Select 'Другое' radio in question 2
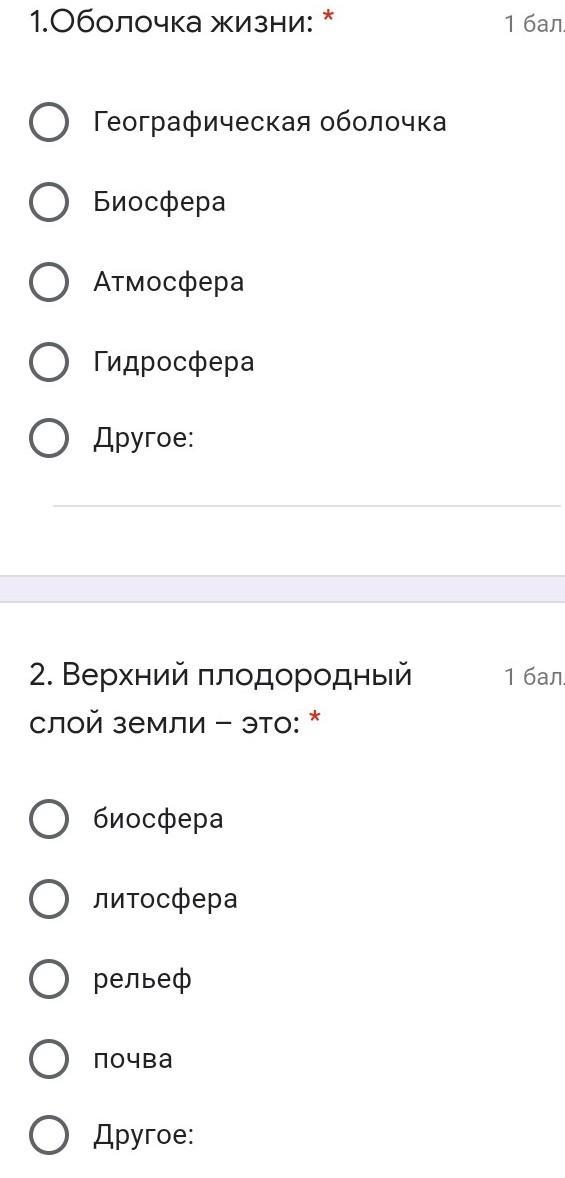This screenshot has width=565, height=1178. 49,1134
